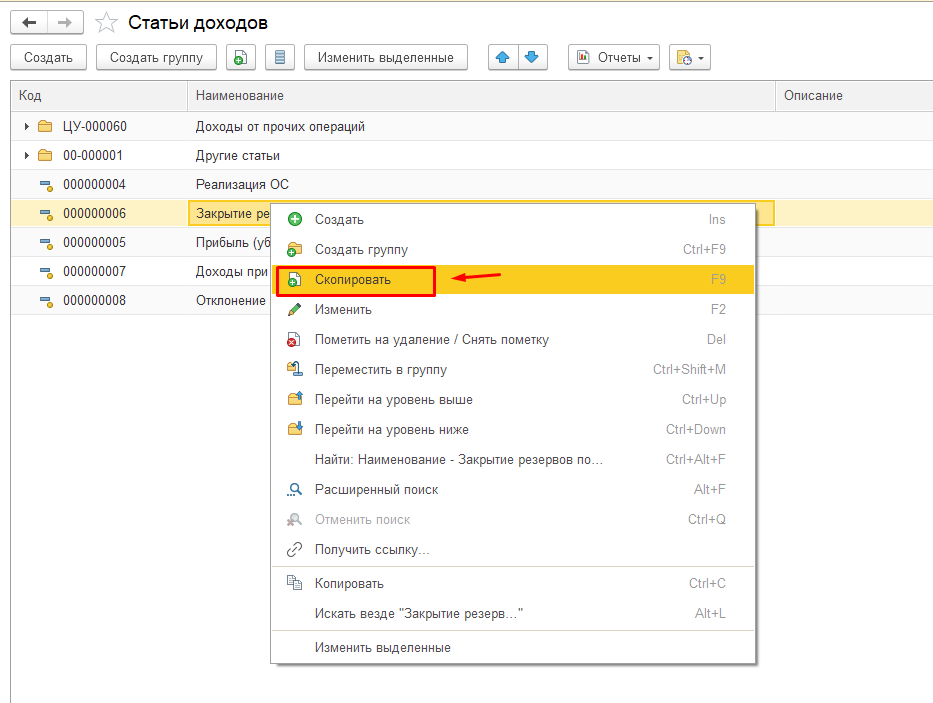Image resolution: width=933 pixels, height=703 pixels.
Task: Select Создать in the context menu
Action: tap(513, 220)
